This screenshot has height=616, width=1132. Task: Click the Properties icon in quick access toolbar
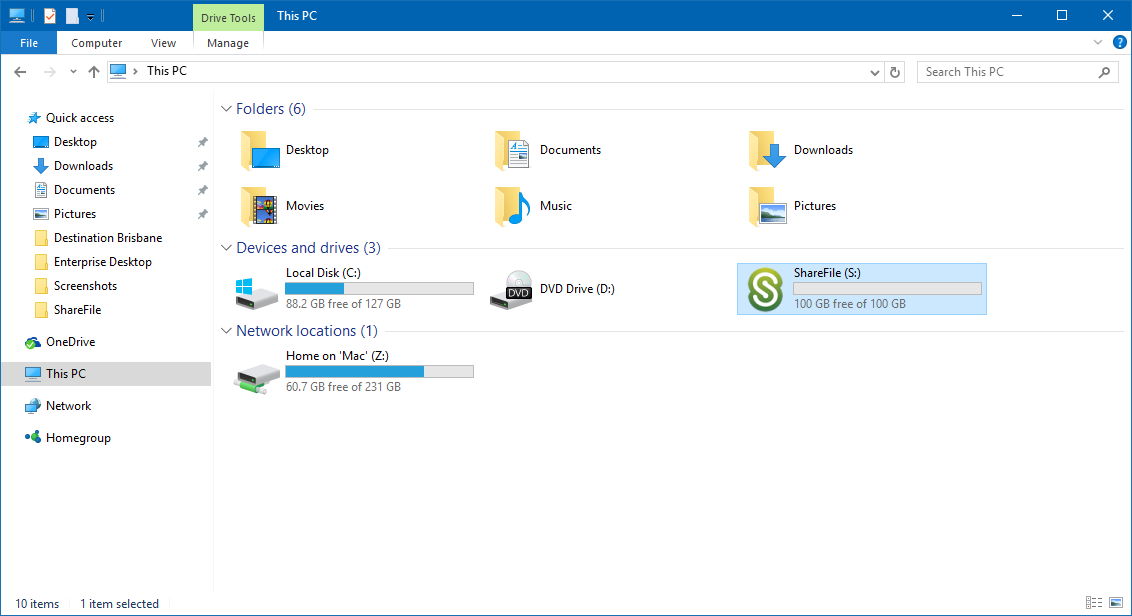click(48, 15)
